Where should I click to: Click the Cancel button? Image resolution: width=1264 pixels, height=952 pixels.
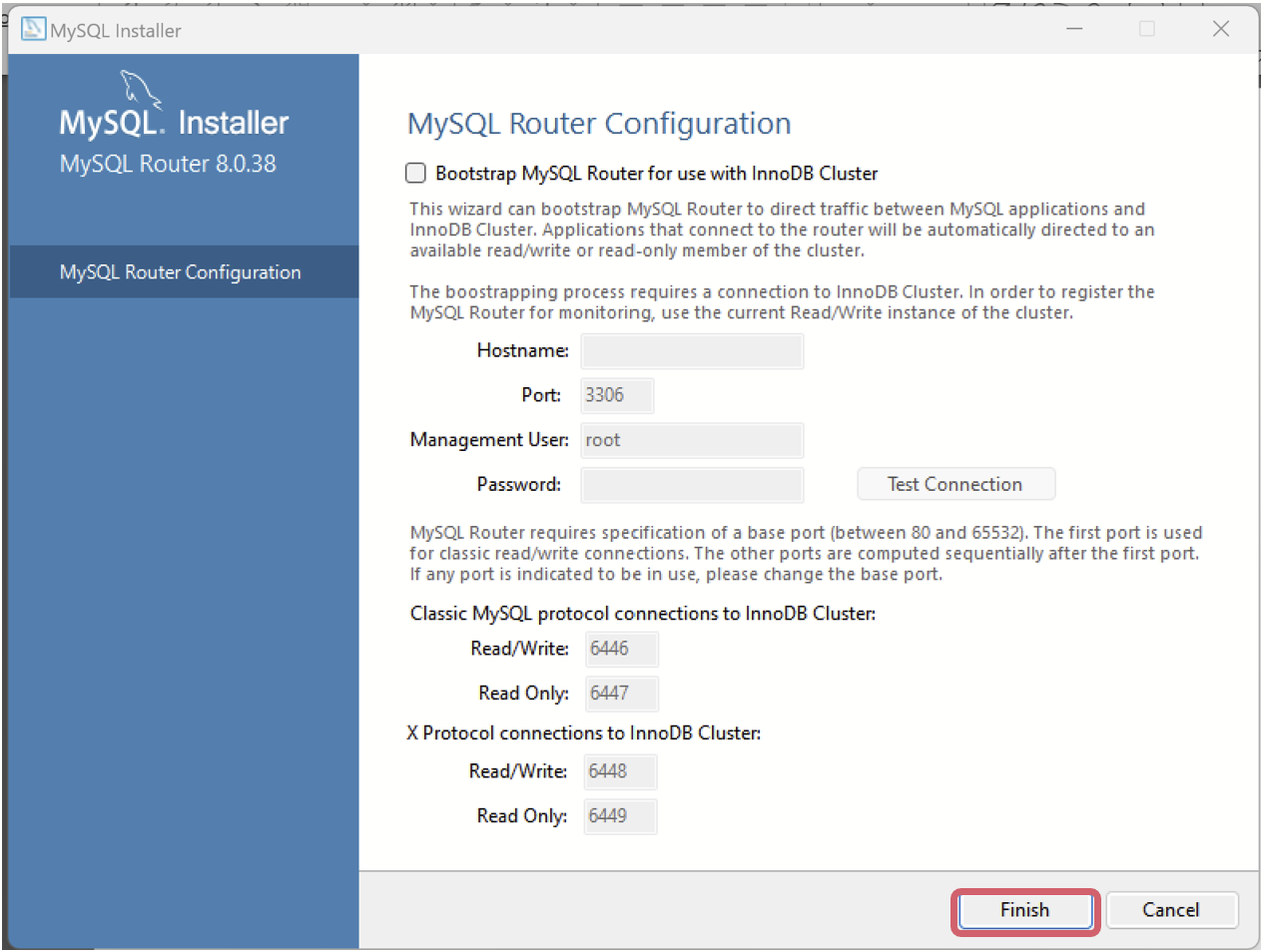[x=1171, y=910]
